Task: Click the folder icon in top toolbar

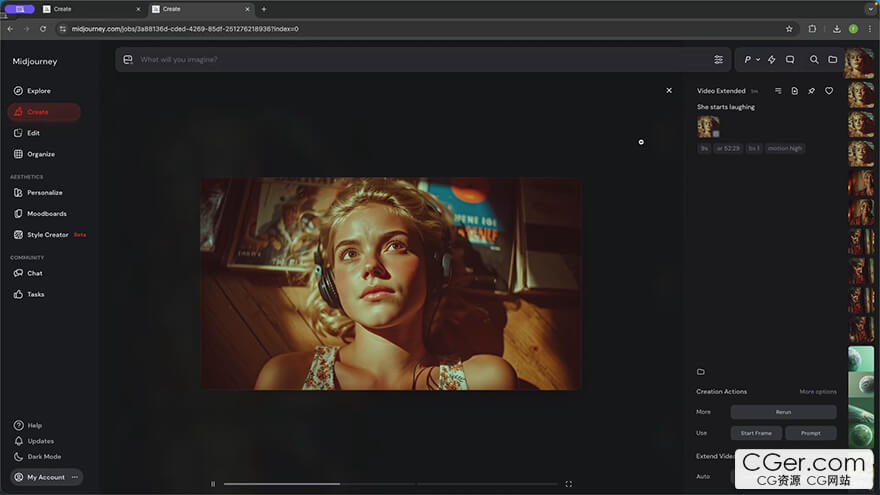Action: point(832,60)
